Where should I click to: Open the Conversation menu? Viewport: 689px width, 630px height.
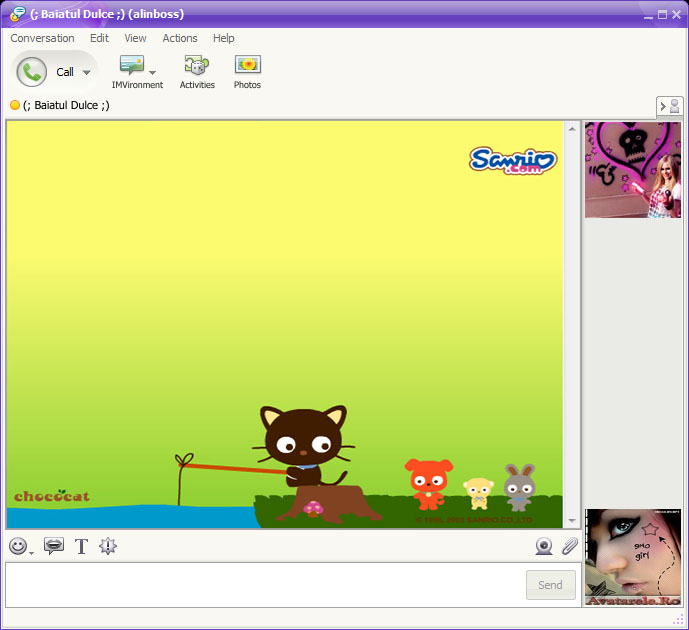tap(42, 38)
